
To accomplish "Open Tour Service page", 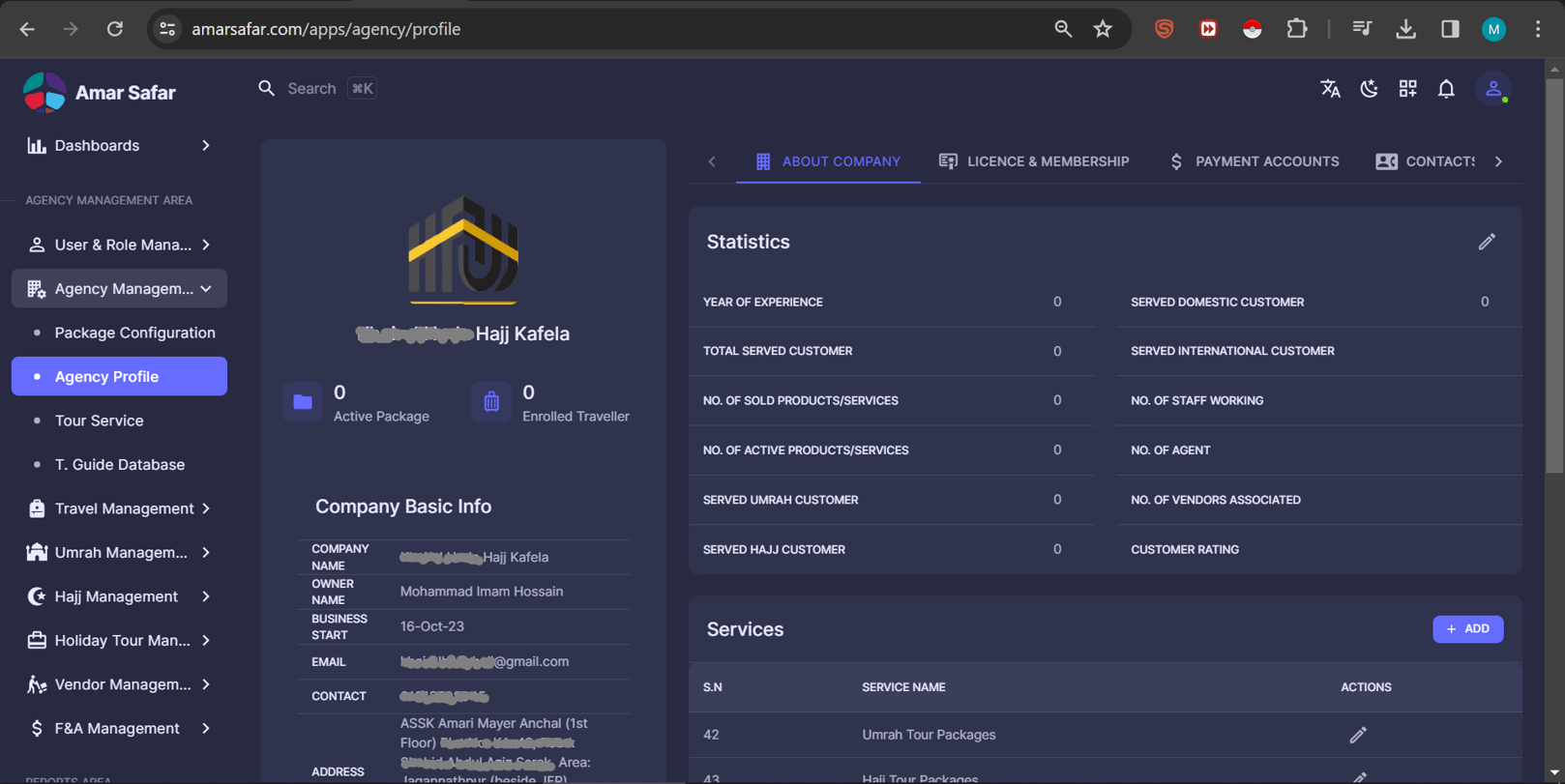I will coord(119,421).
